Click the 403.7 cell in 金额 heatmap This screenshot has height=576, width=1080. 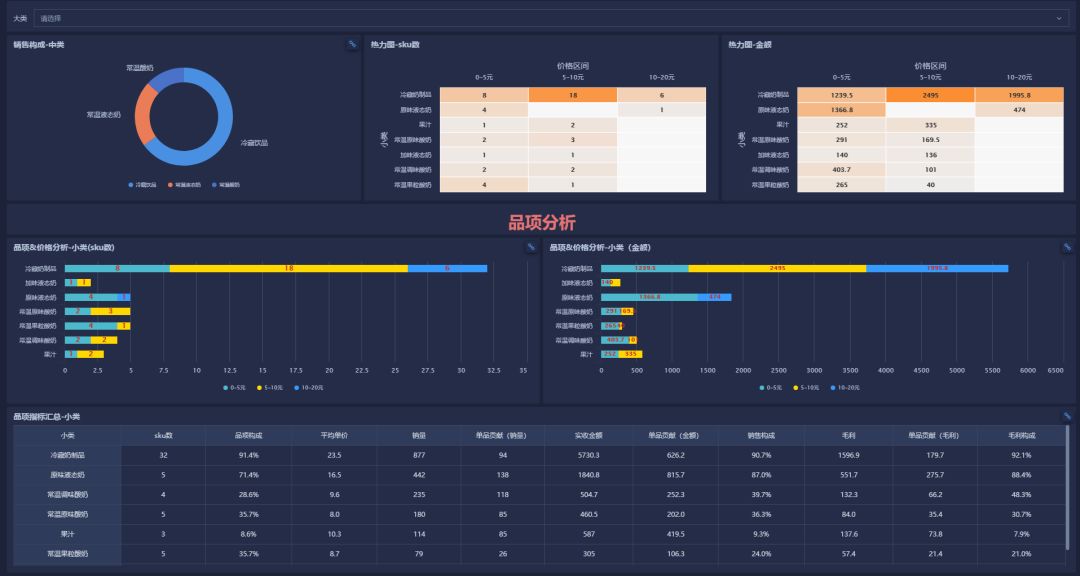(842, 169)
